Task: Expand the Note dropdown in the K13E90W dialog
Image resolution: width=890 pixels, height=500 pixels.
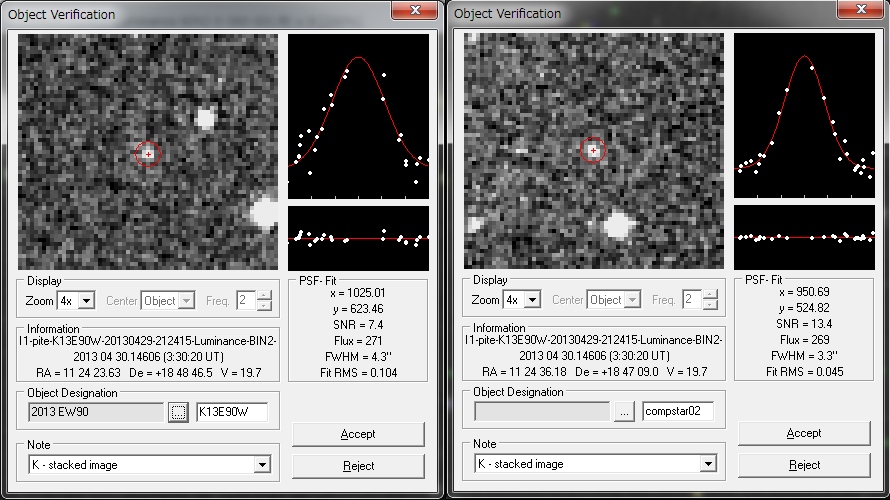Action: [262, 464]
